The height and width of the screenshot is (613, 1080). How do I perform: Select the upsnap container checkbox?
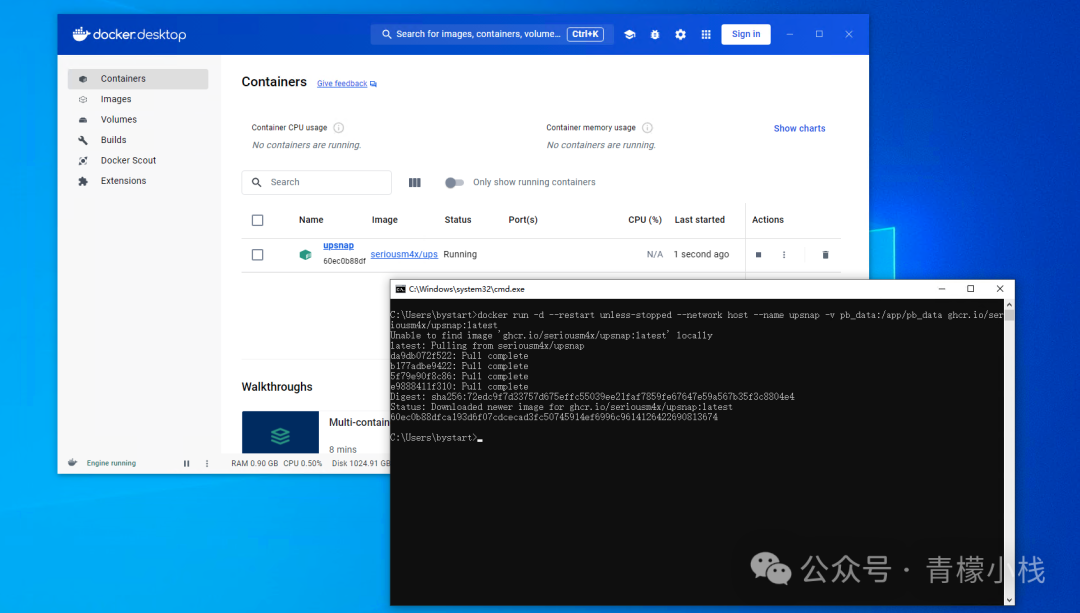pyautogui.click(x=257, y=255)
